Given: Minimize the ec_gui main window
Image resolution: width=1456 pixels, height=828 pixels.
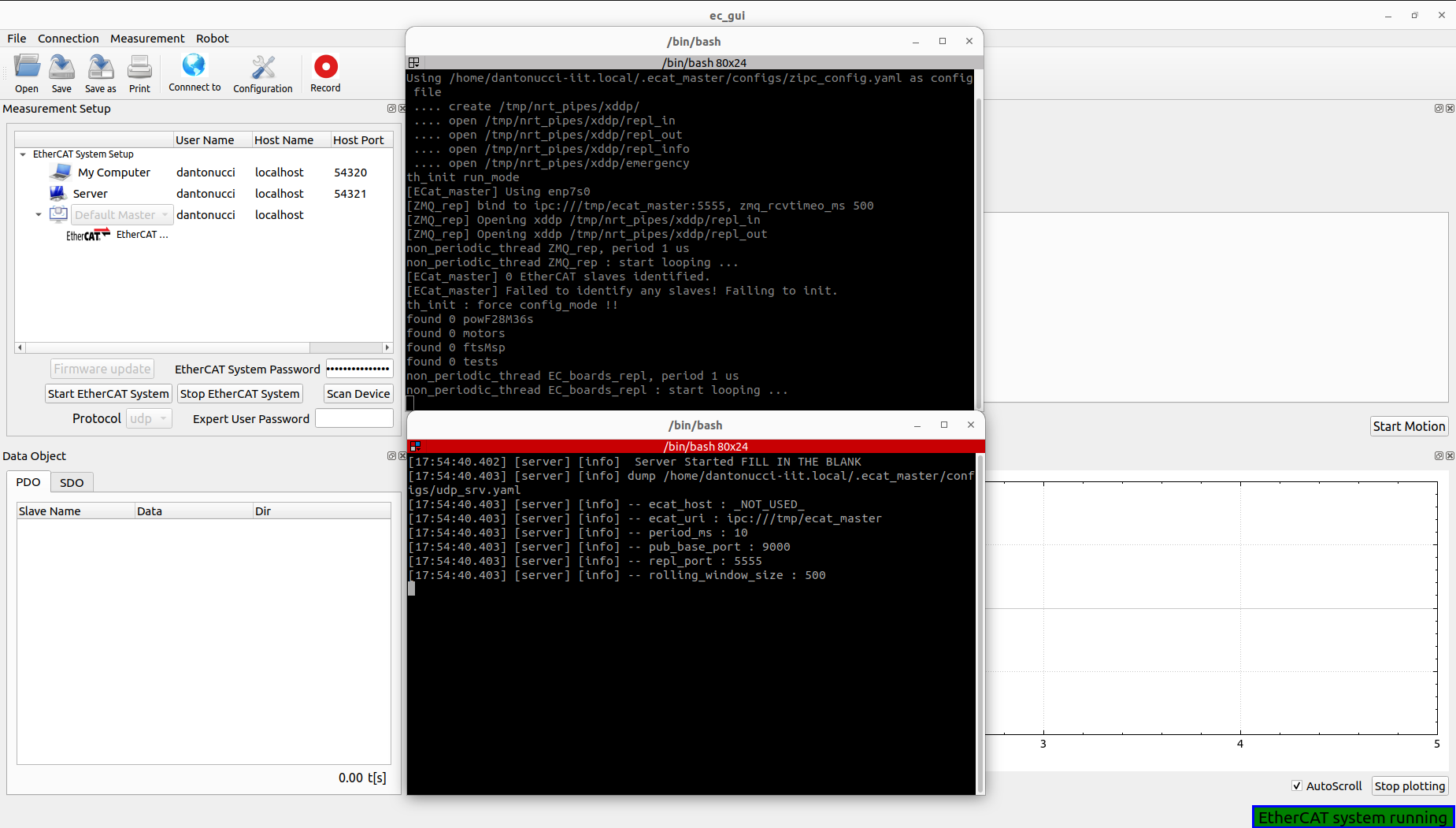Looking at the screenshot, I should tap(1388, 16).
